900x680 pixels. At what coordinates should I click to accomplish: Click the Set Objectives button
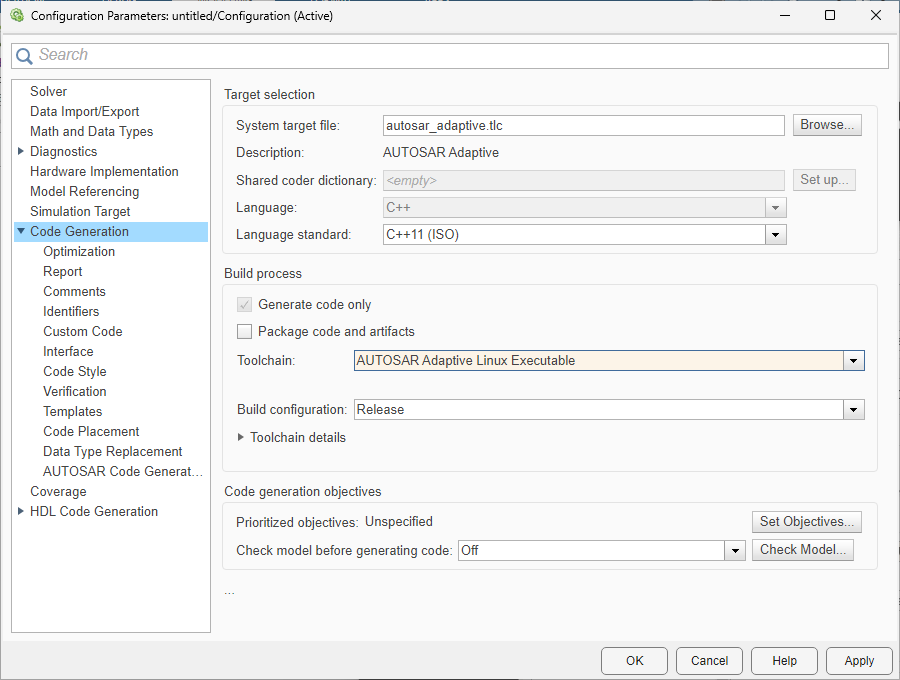coord(806,521)
